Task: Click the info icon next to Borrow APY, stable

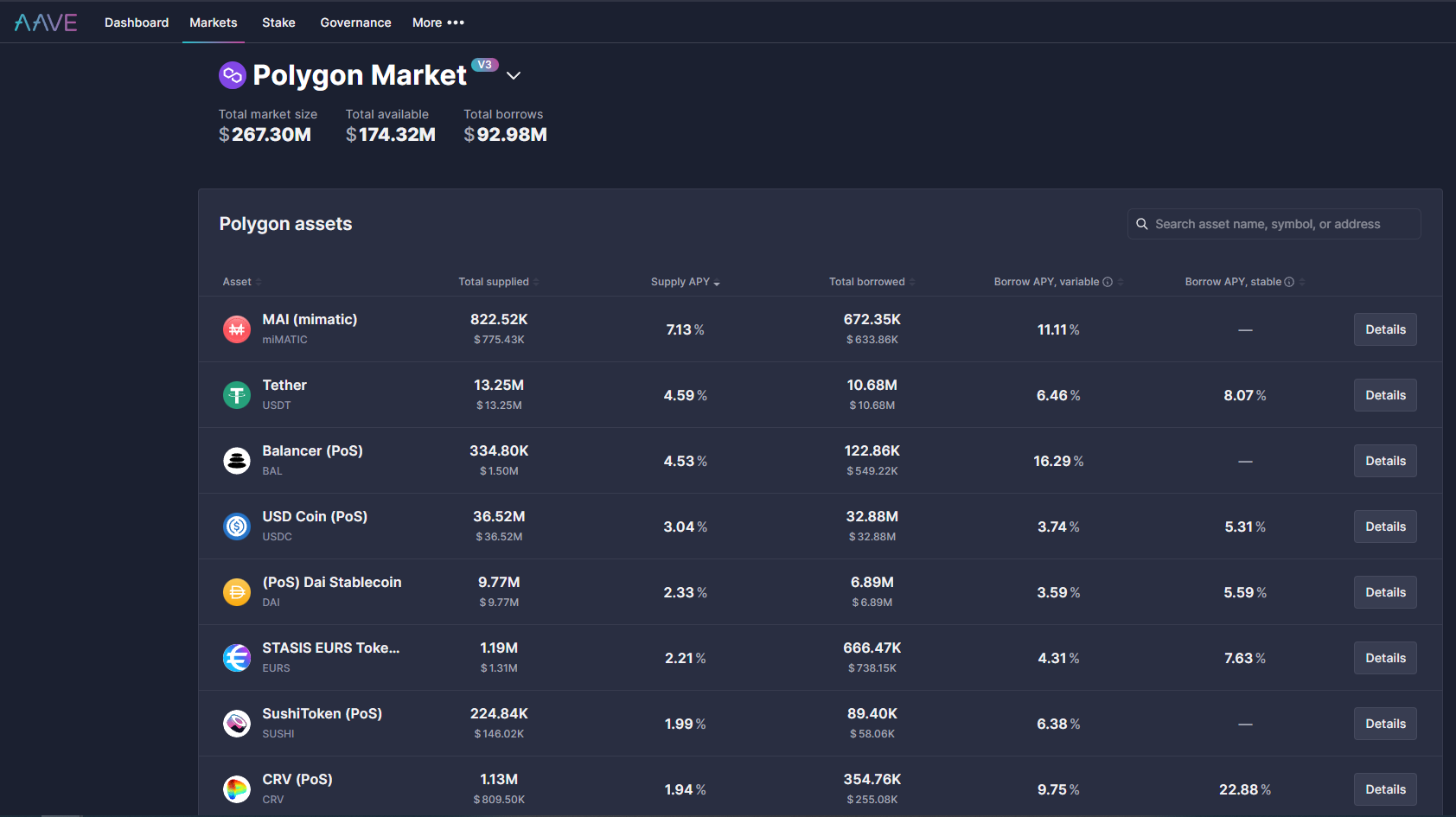Action: (x=1289, y=282)
